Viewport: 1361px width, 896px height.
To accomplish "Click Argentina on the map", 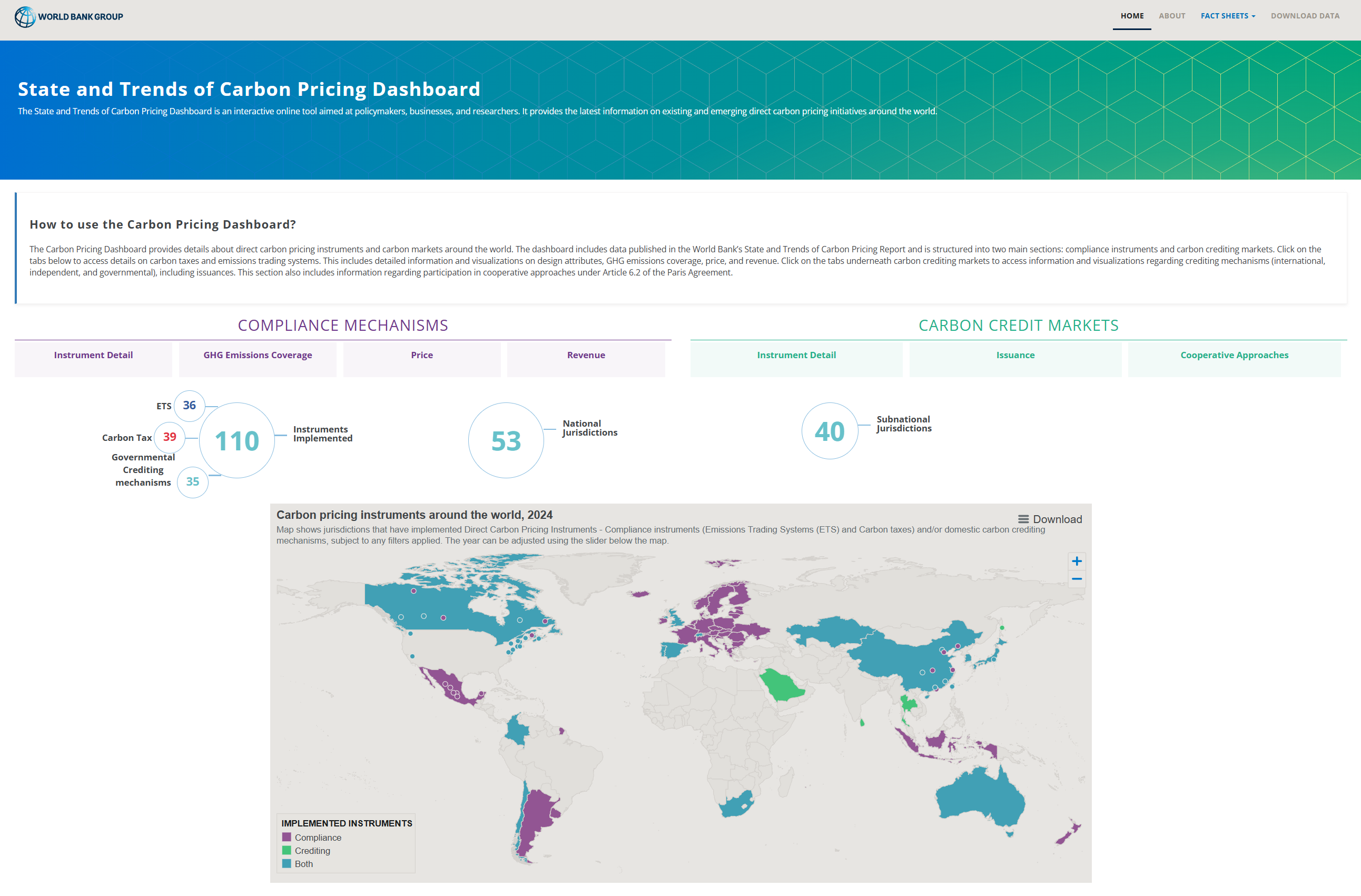I will [536, 818].
